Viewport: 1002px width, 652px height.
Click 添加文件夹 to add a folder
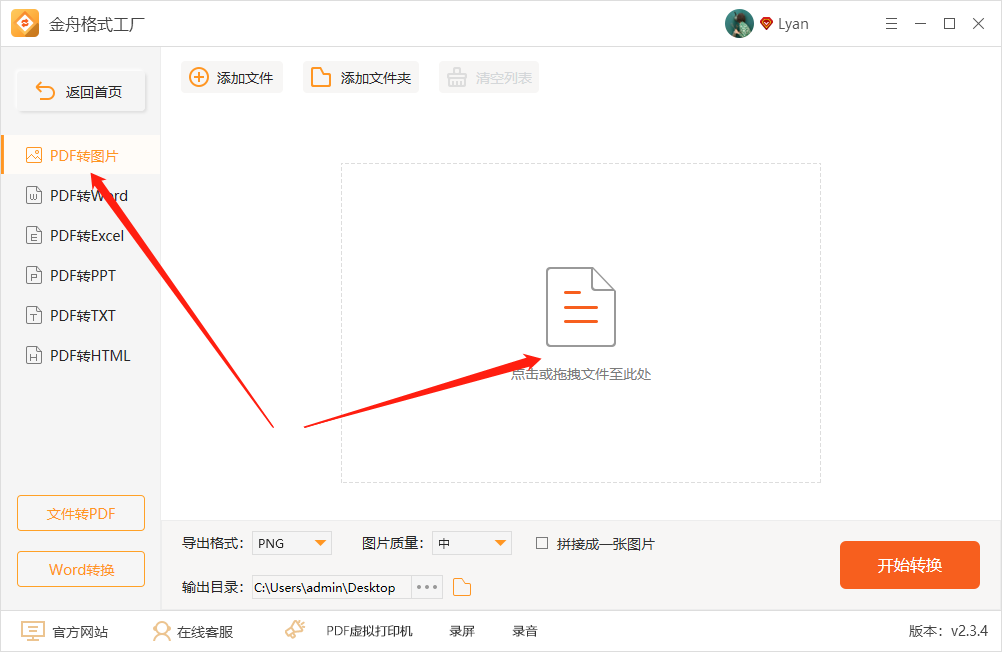click(x=361, y=77)
